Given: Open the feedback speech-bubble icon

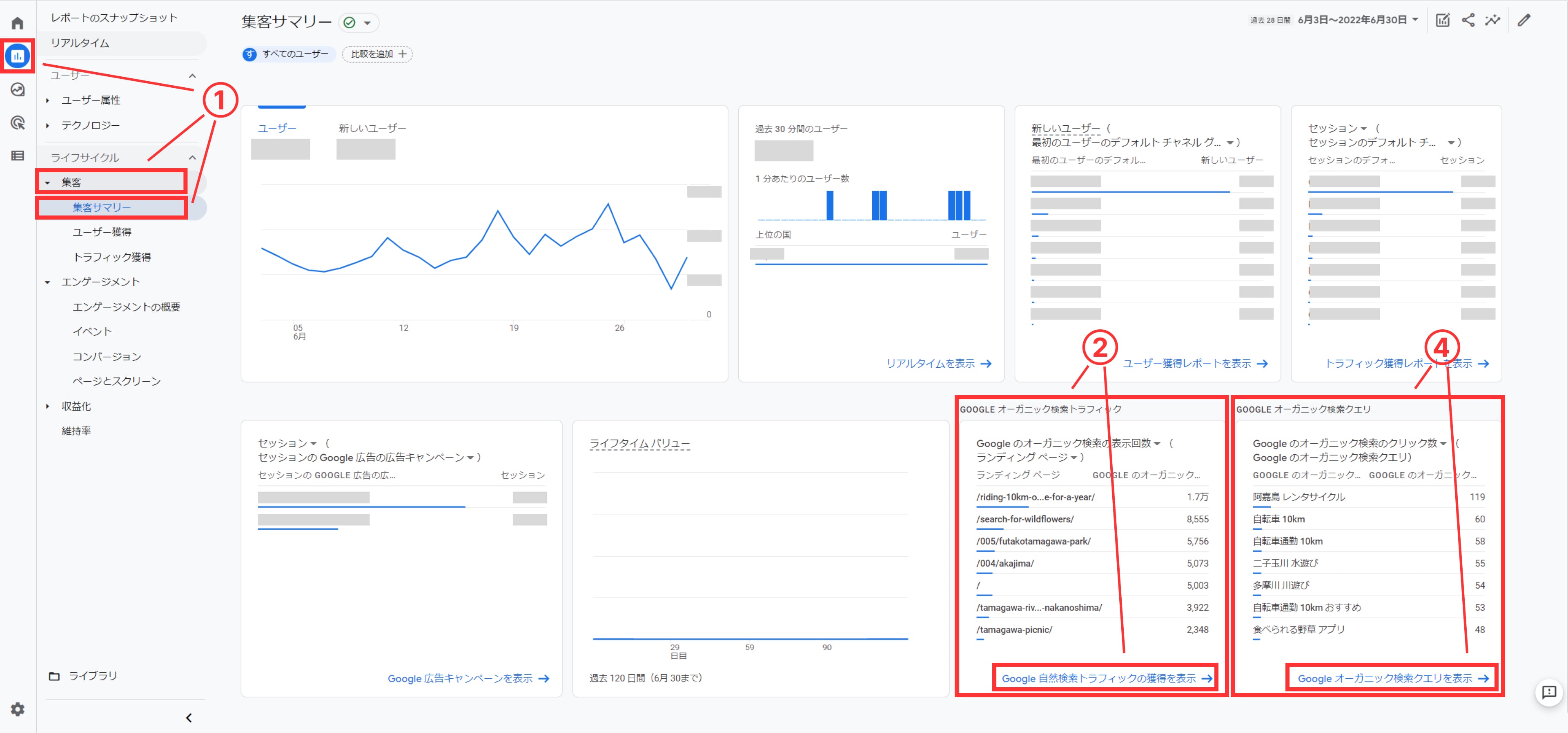Looking at the screenshot, I should [x=1548, y=692].
